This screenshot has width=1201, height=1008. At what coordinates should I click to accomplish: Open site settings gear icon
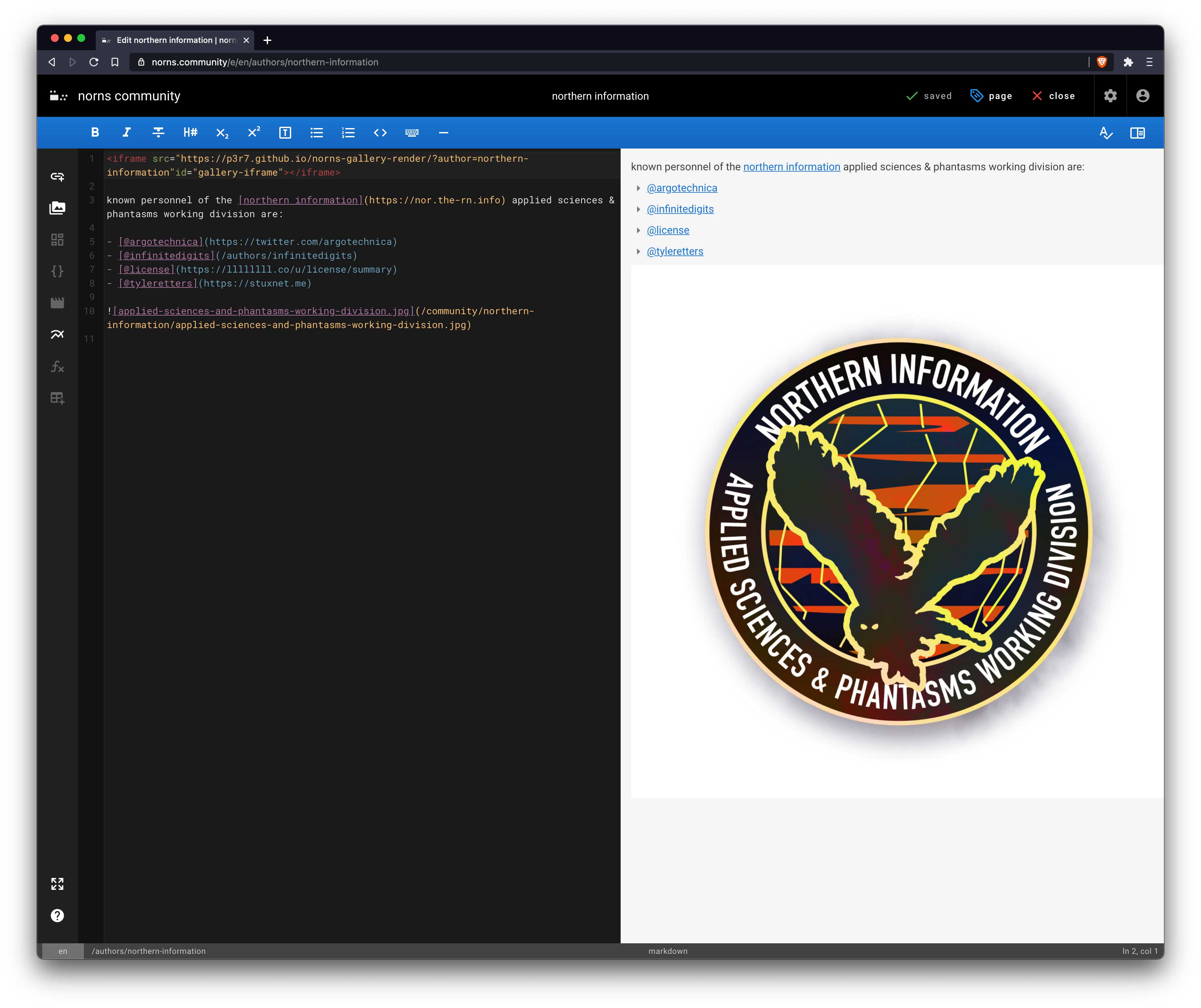1110,96
